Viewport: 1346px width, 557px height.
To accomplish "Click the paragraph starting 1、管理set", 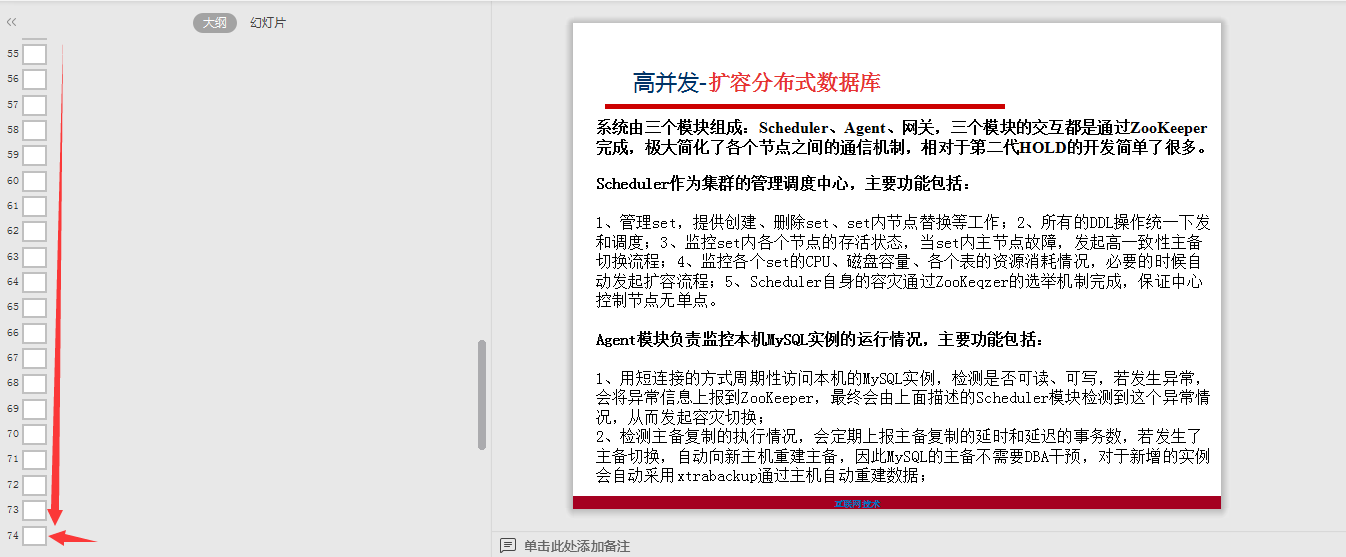I will point(903,260).
